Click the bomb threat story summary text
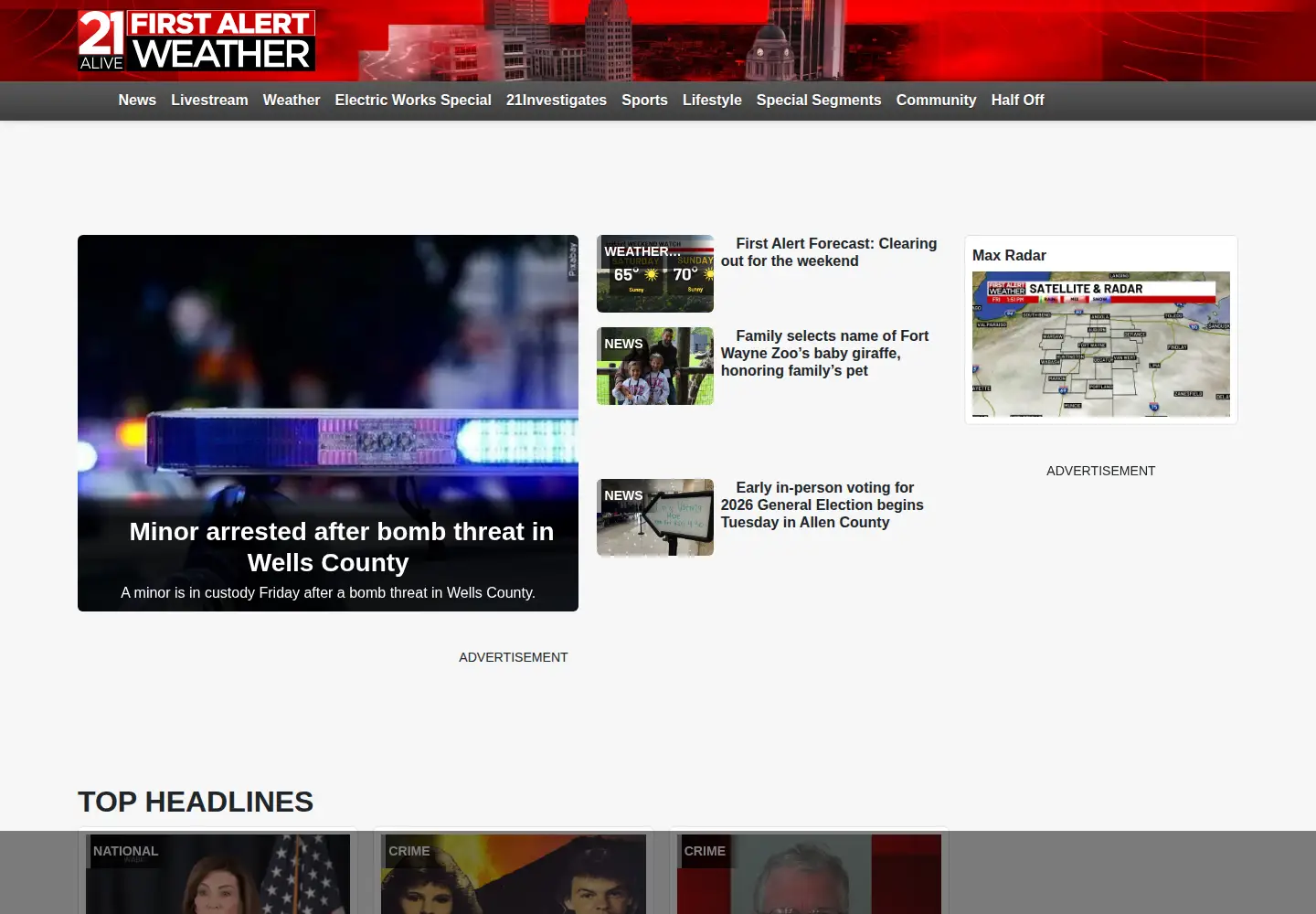The width and height of the screenshot is (1316, 914). pos(328,592)
